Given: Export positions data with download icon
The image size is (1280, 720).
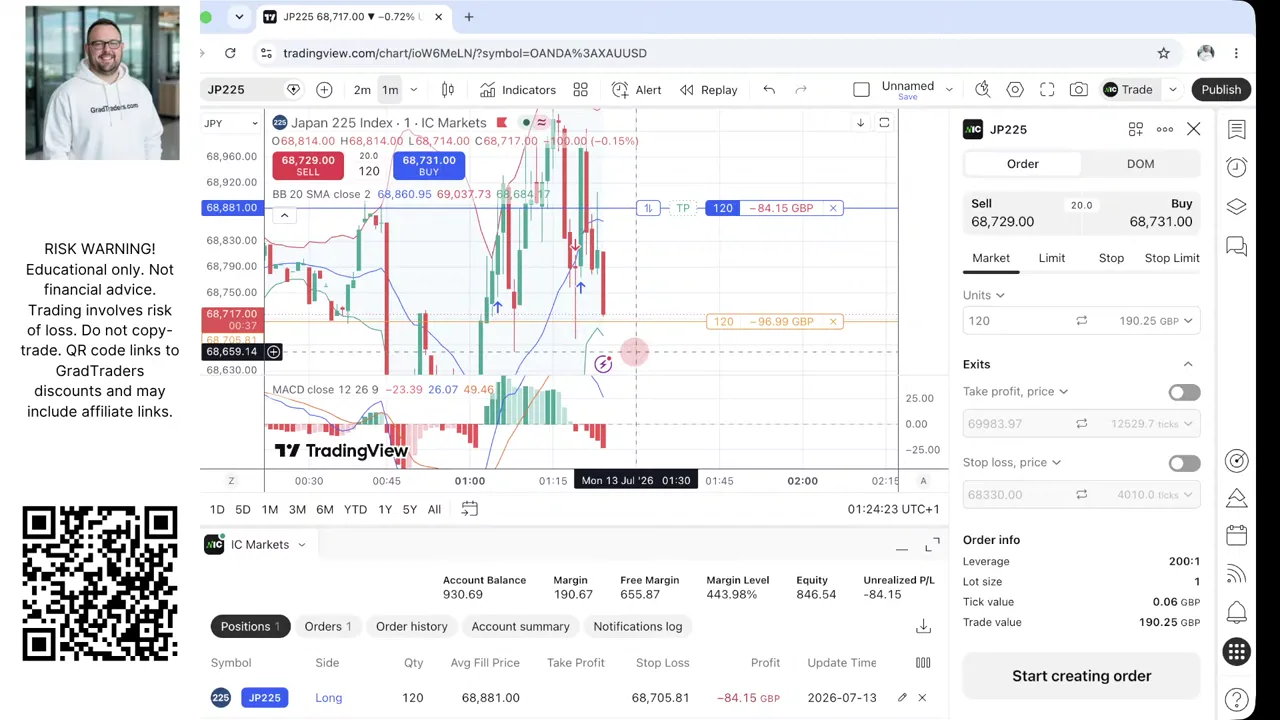Looking at the screenshot, I should (x=923, y=626).
